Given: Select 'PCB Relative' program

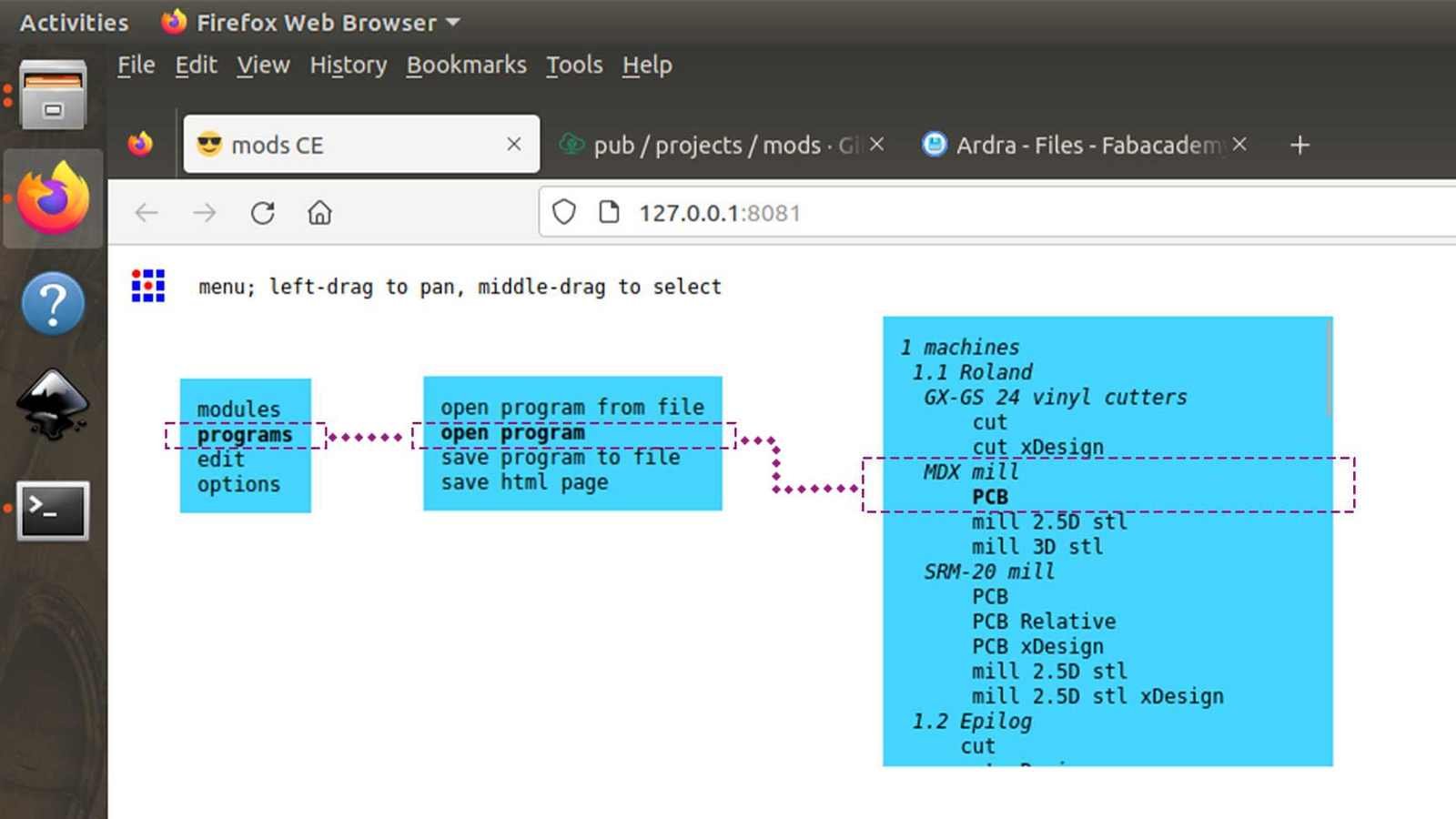Looking at the screenshot, I should point(1044,622).
